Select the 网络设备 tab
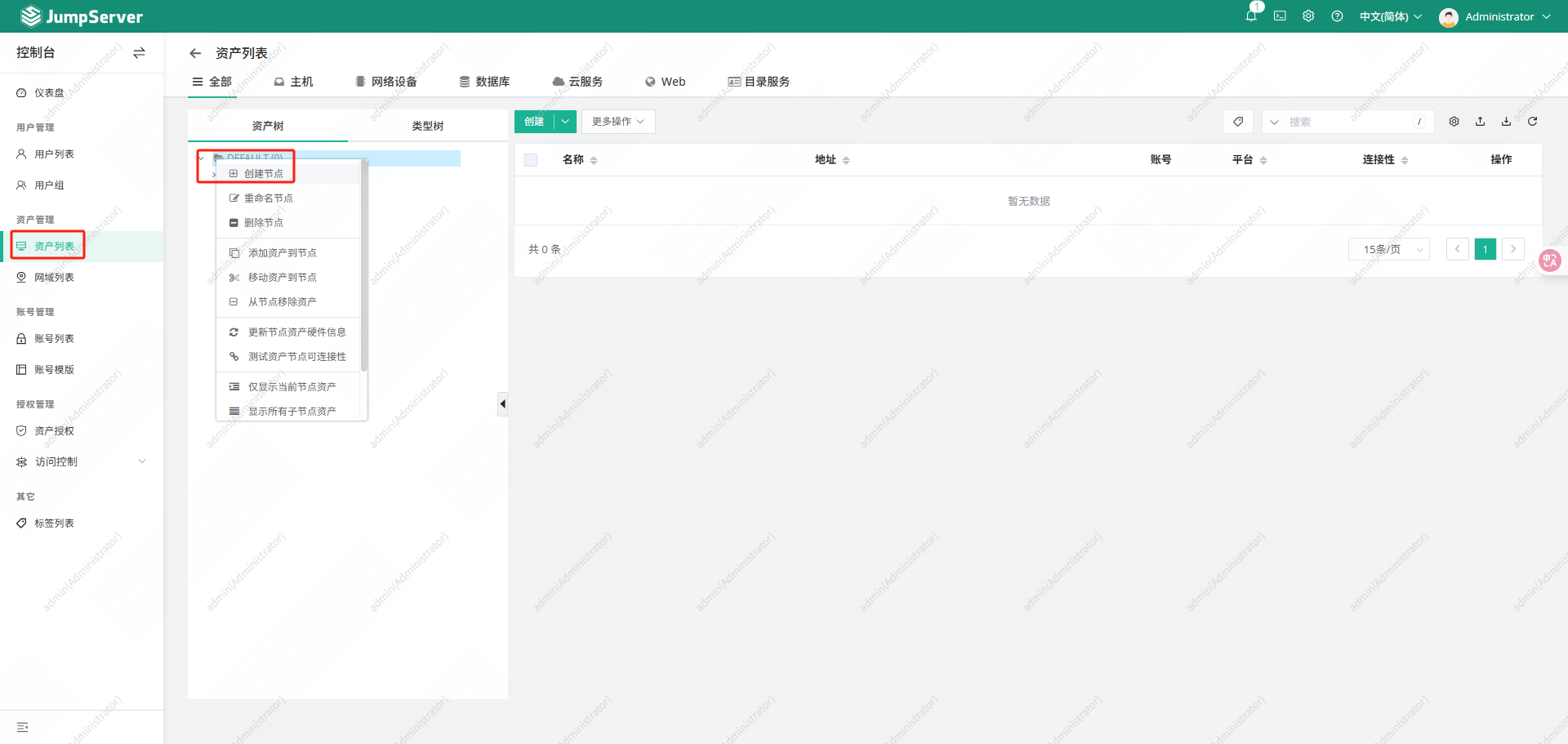This screenshot has height=744, width=1568. pos(386,82)
